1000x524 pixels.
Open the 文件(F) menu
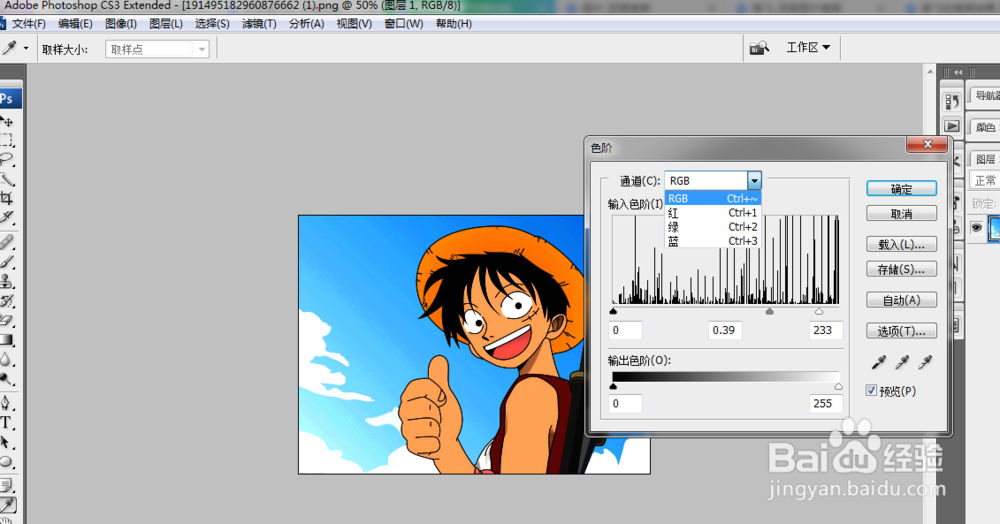[x=29, y=24]
